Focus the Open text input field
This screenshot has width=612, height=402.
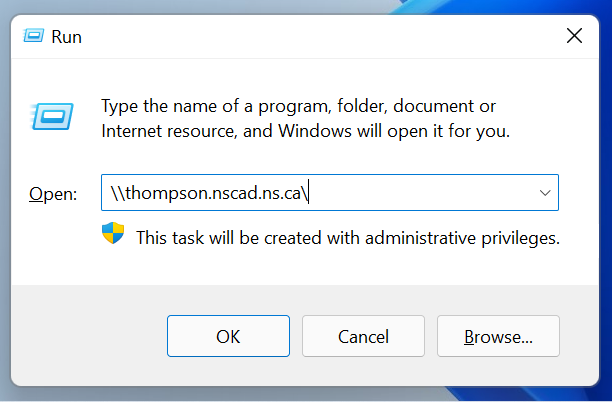click(330, 192)
